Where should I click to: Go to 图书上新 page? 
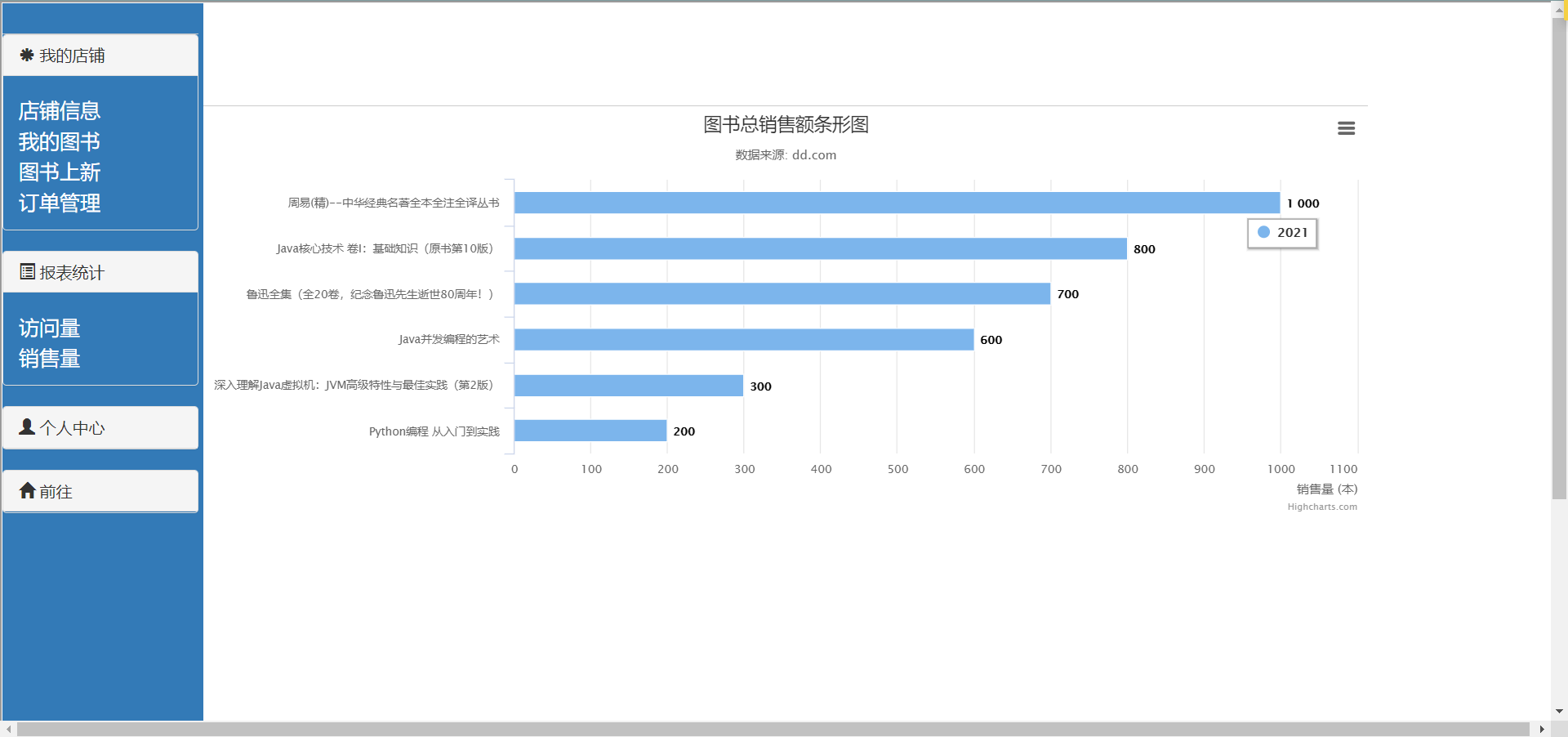tap(60, 172)
